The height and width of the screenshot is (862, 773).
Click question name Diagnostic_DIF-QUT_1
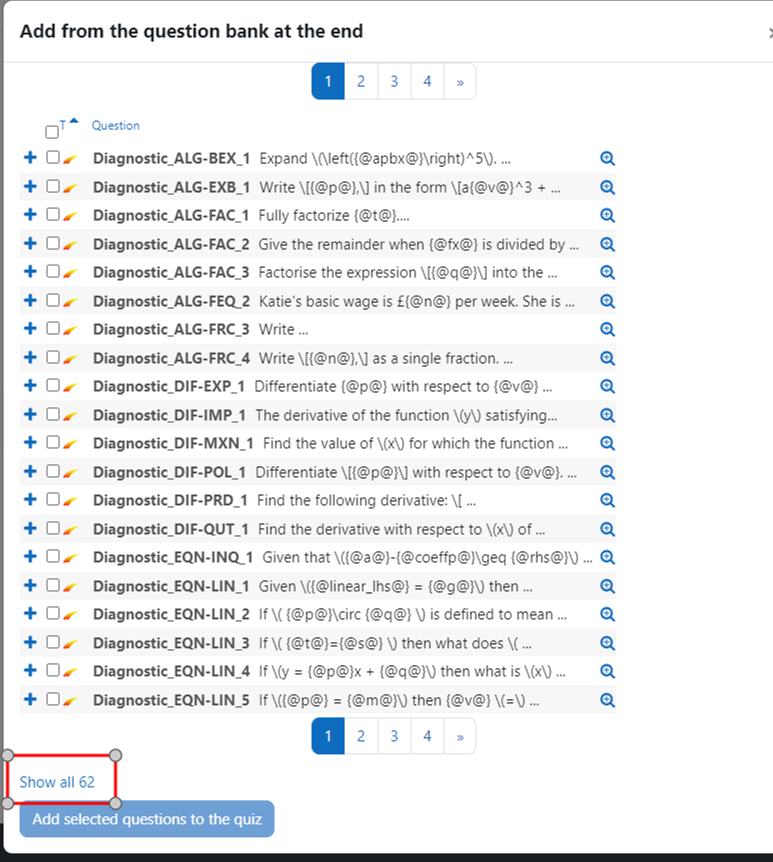pyautogui.click(x=170, y=529)
